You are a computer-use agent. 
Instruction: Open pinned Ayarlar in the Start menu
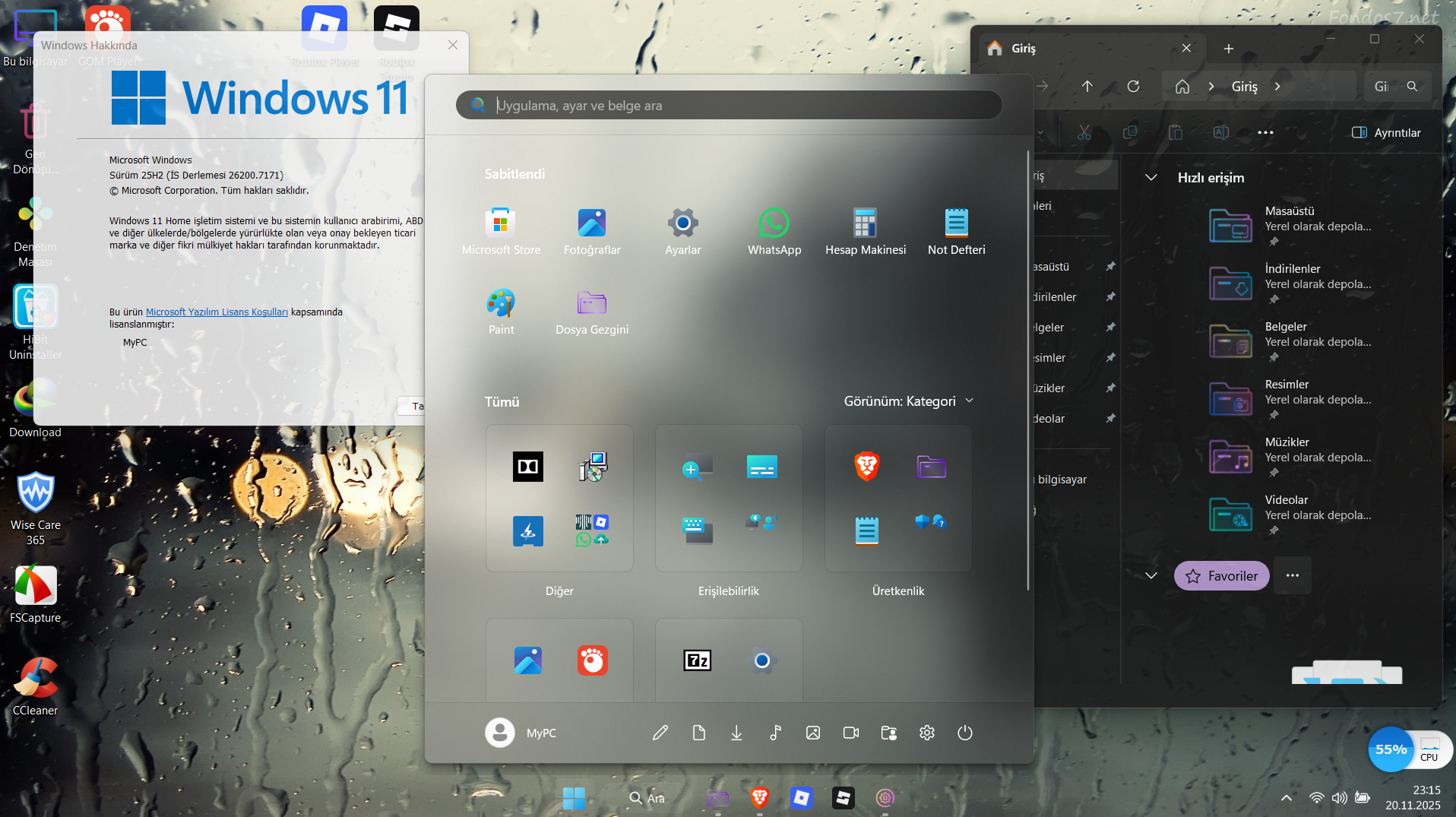pyautogui.click(x=683, y=232)
